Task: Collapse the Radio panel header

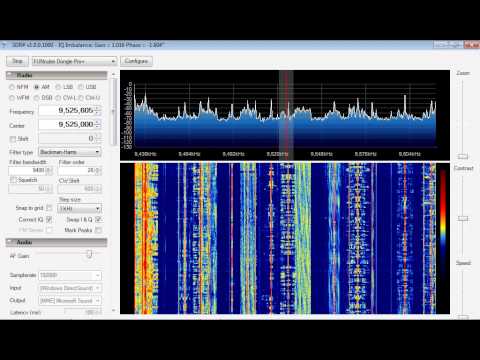Action: 57,75
